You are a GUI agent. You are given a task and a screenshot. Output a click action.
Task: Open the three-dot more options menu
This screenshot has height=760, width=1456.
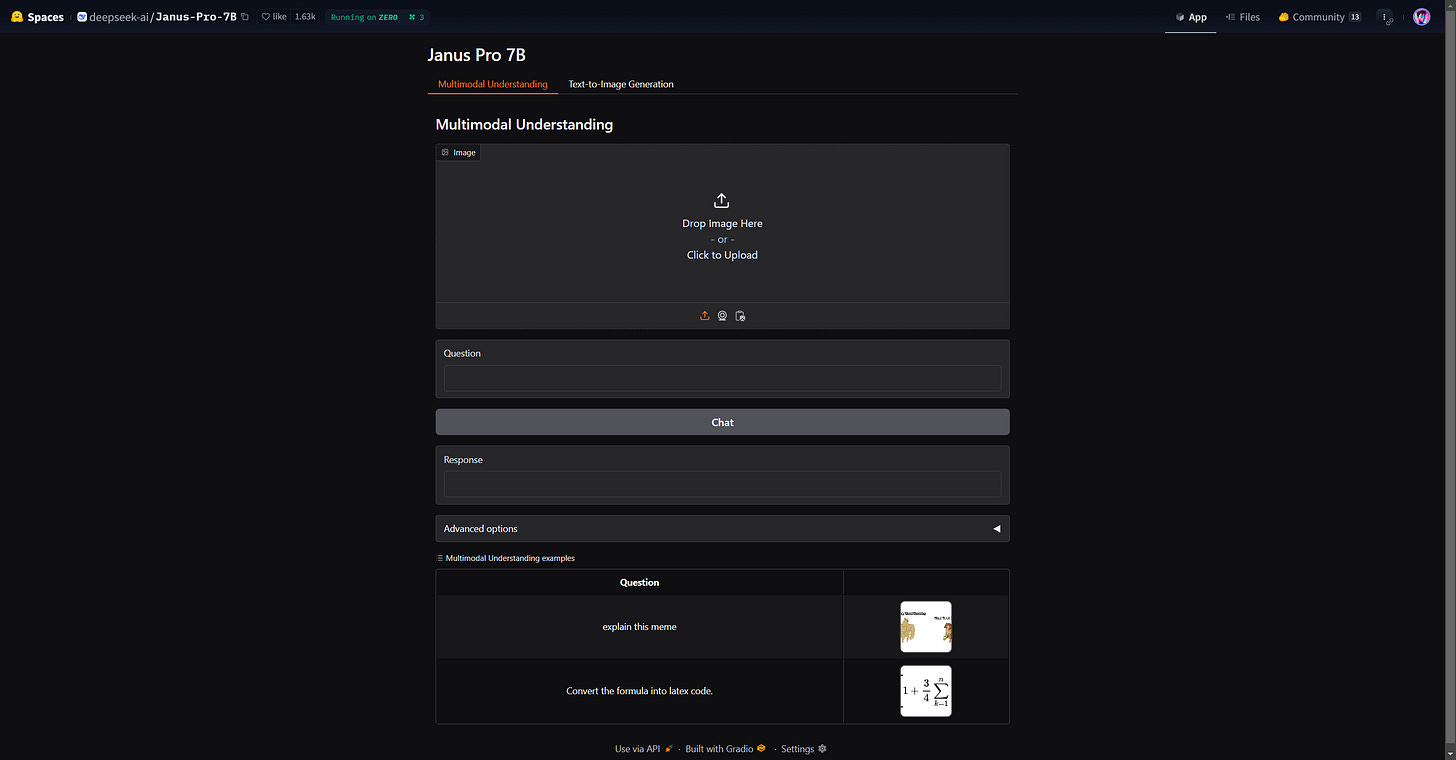(1385, 17)
